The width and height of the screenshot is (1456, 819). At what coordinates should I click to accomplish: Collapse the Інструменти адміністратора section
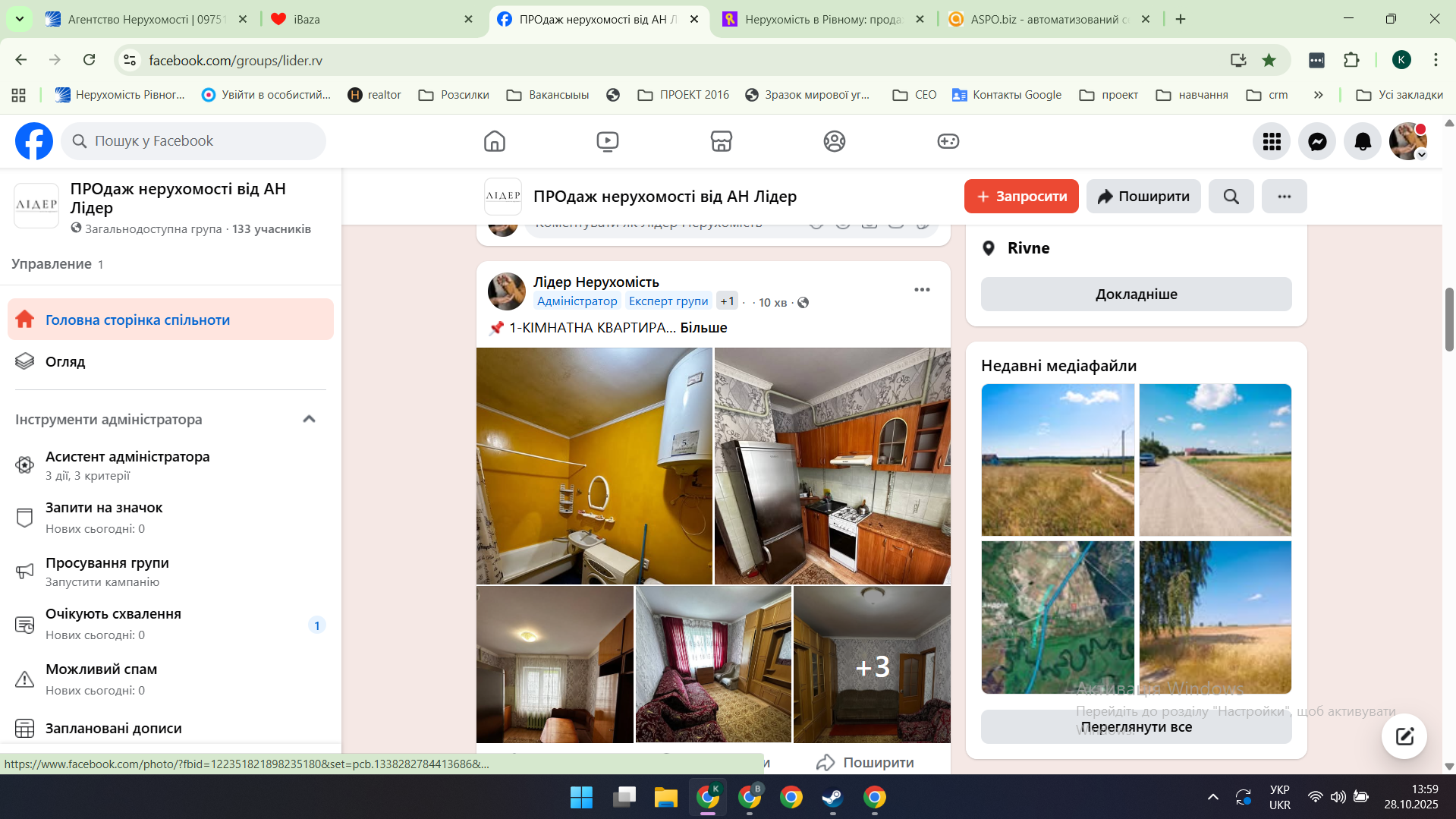coord(309,419)
